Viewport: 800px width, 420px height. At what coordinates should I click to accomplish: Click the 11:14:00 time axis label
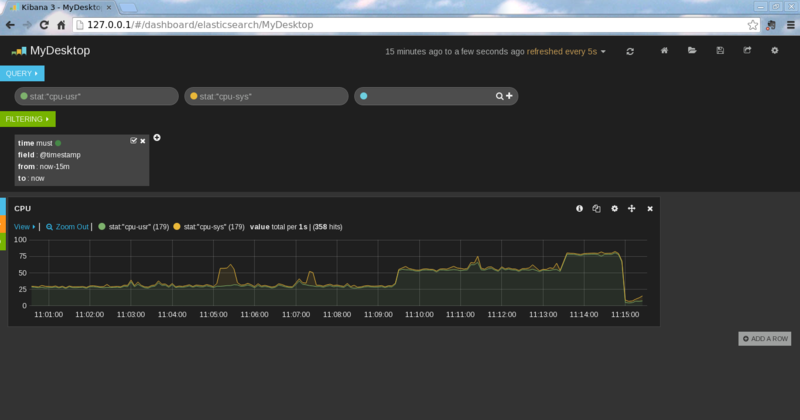(584, 314)
